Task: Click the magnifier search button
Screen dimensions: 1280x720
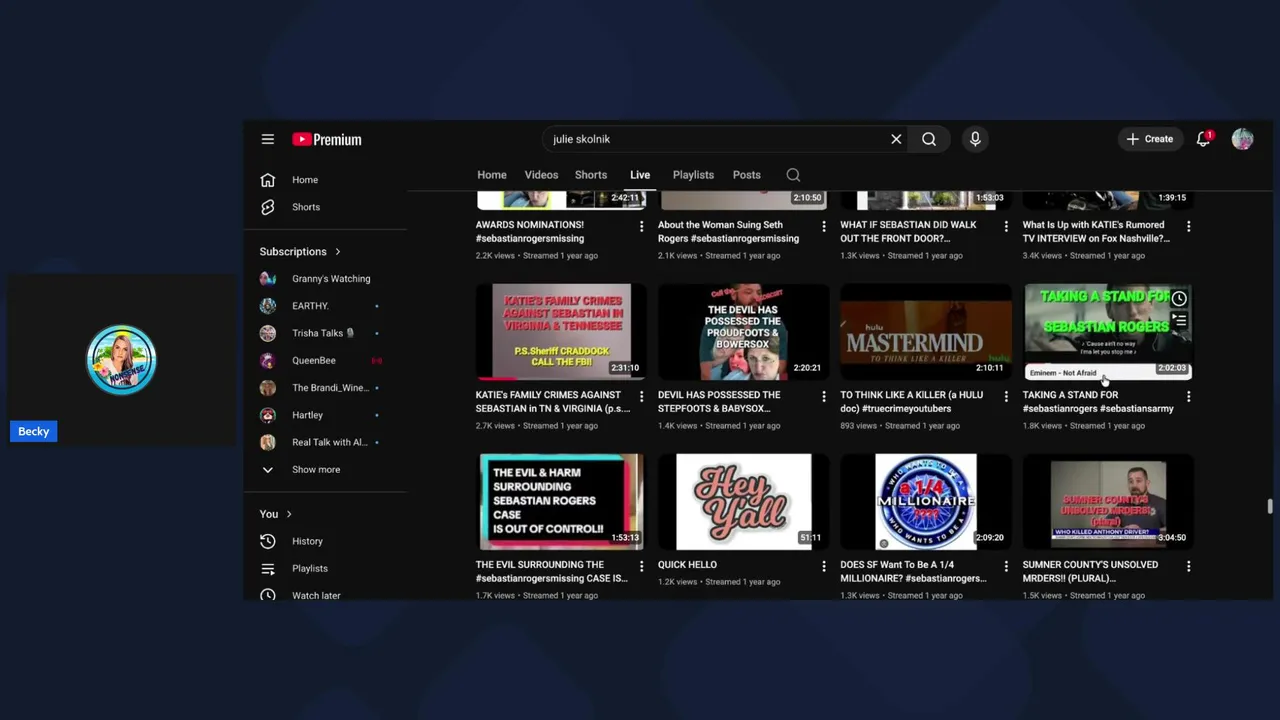Action: pos(929,139)
